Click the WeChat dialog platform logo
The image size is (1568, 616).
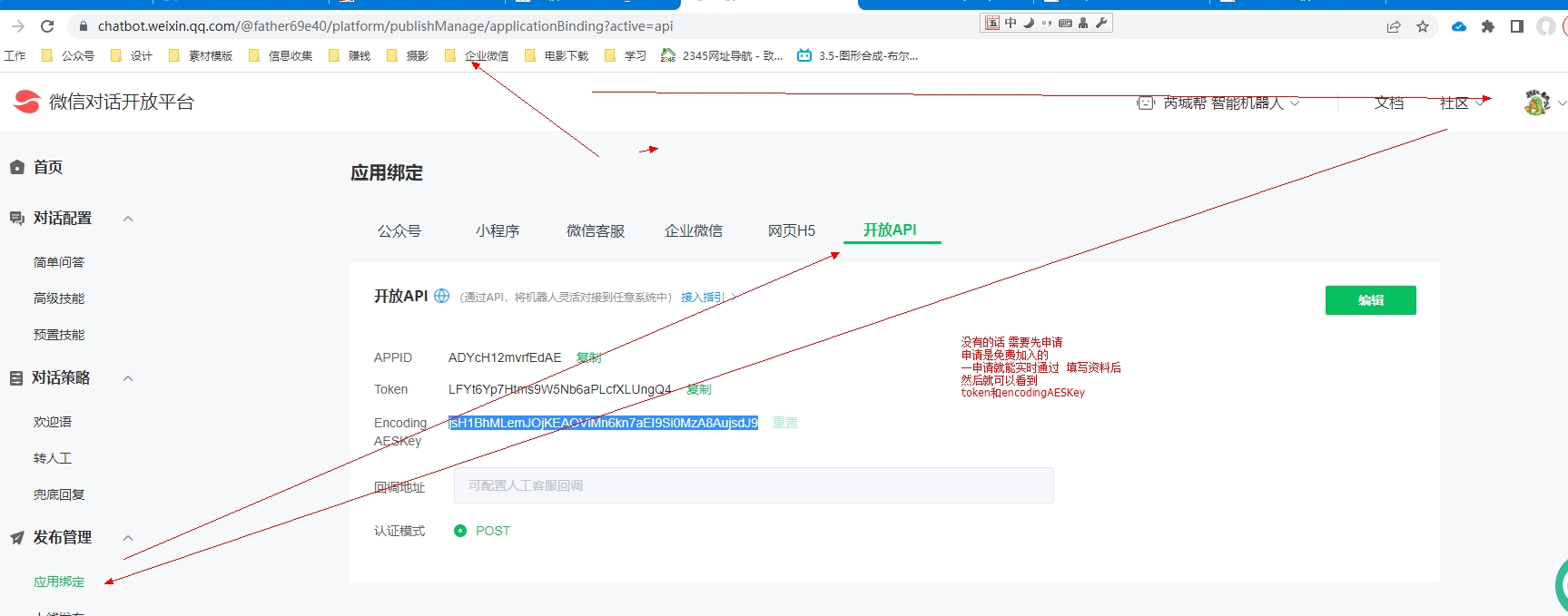pyautogui.click(x=27, y=102)
